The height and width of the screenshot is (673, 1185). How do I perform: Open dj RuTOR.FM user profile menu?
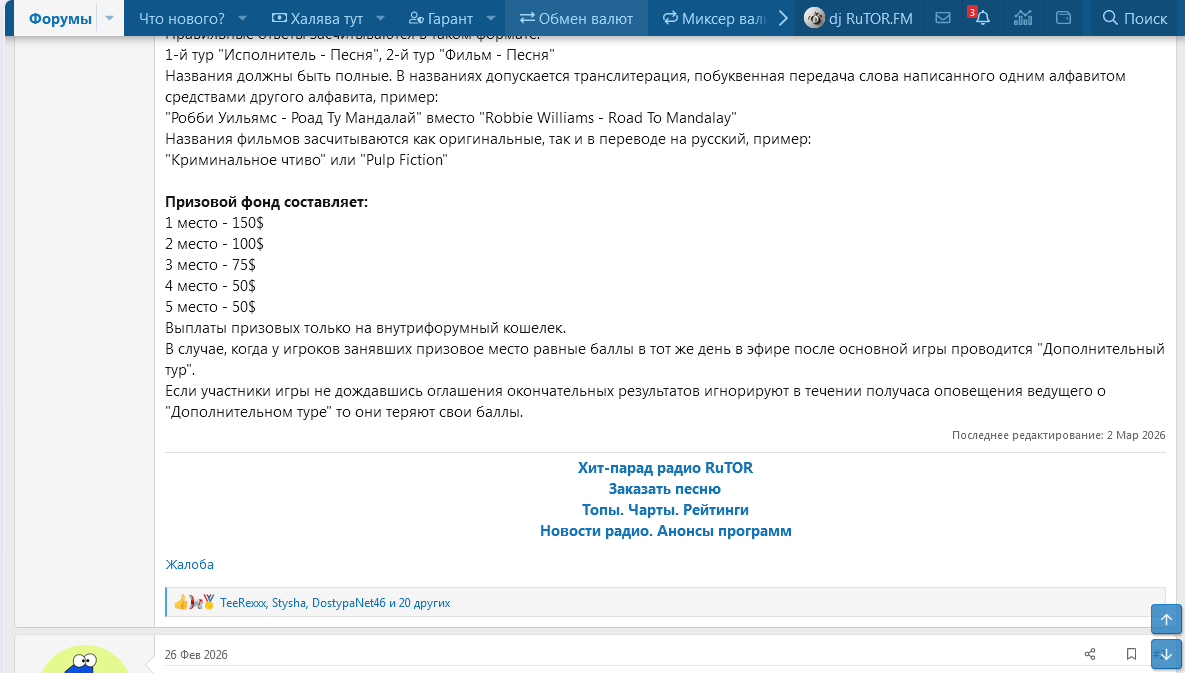pyautogui.click(x=859, y=18)
